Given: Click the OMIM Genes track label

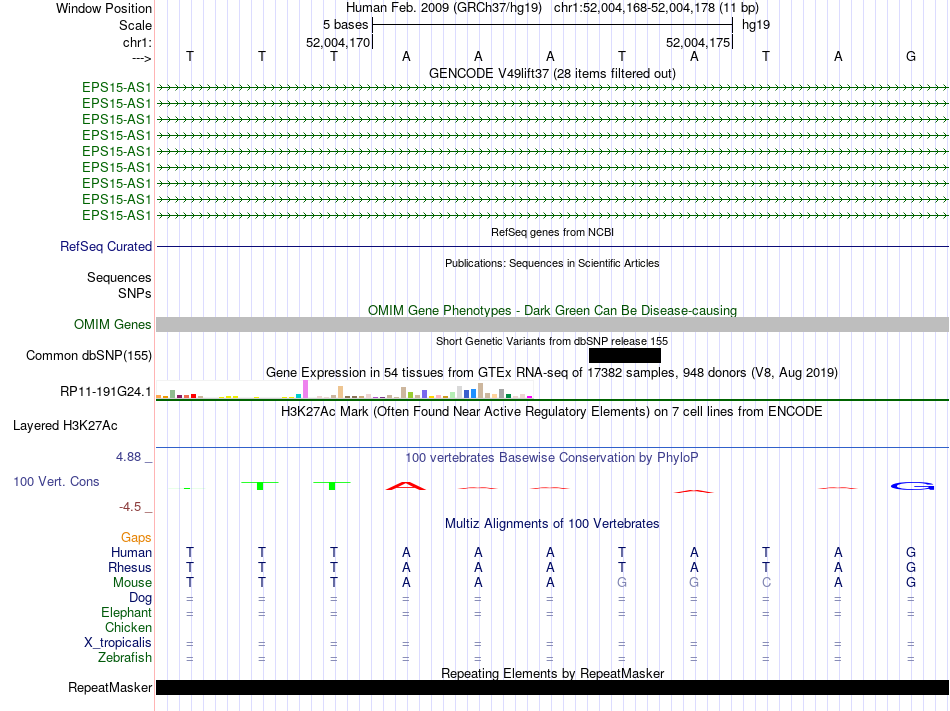Looking at the screenshot, I should (x=112, y=325).
